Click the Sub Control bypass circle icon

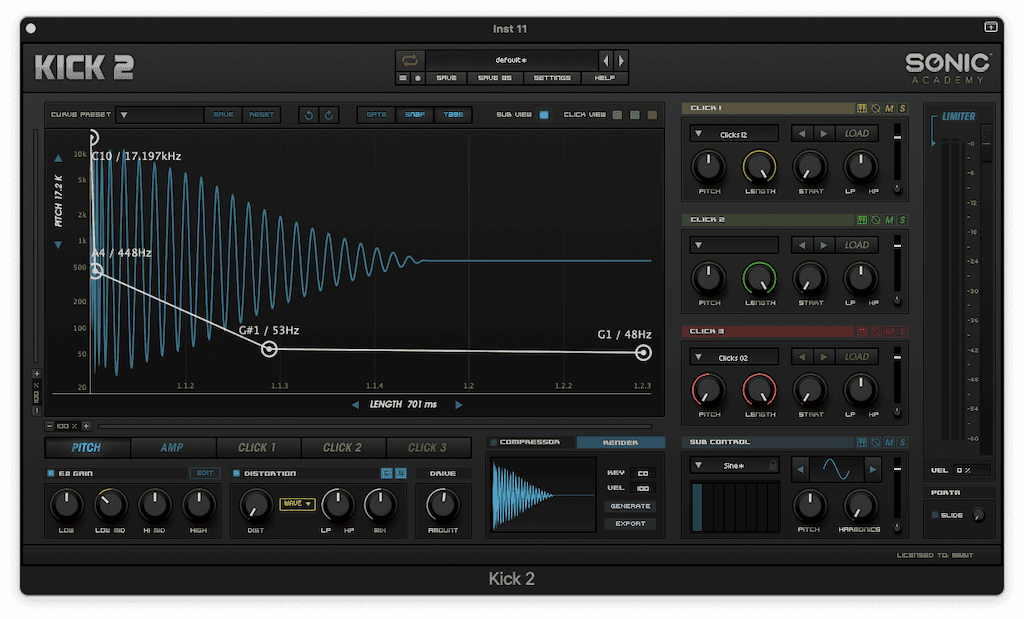(x=876, y=443)
